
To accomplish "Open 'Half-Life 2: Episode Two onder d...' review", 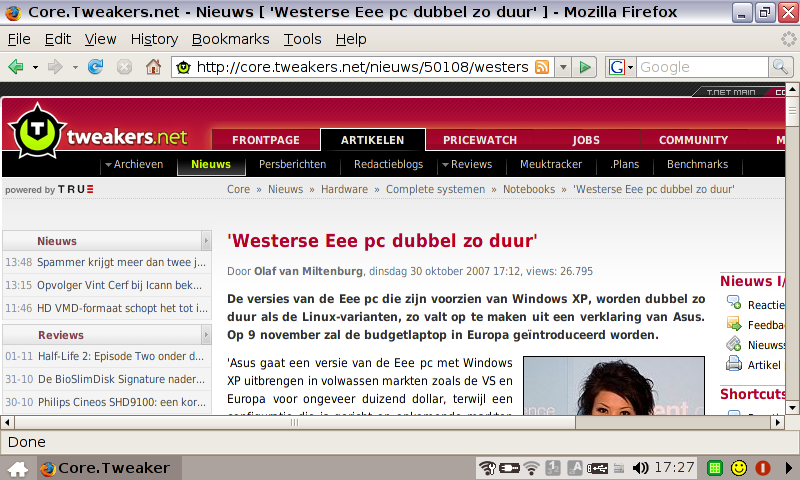I will pos(121,356).
